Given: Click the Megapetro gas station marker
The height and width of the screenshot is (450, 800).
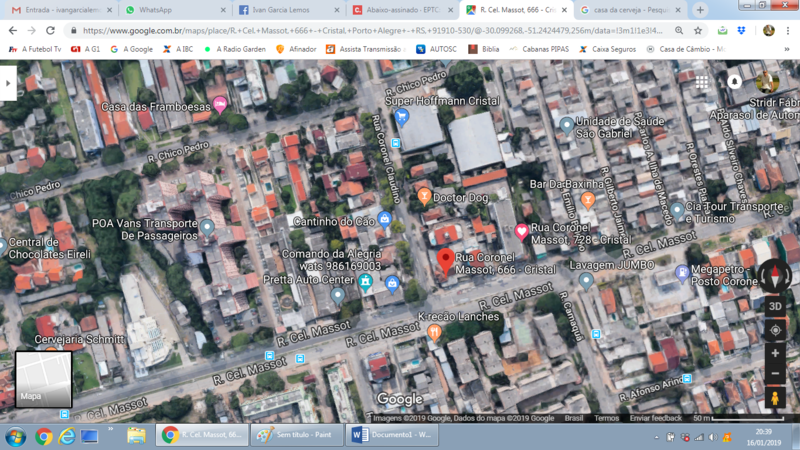Looking at the screenshot, I should pyautogui.click(x=682, y=273).
